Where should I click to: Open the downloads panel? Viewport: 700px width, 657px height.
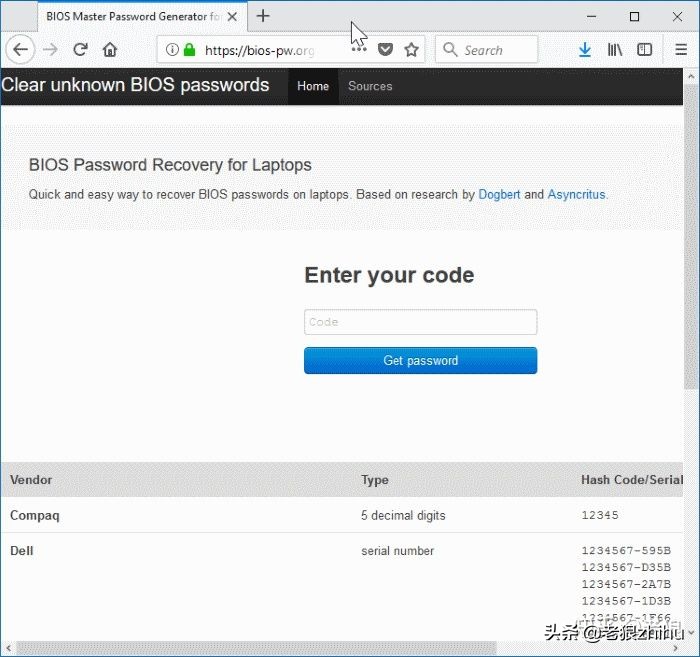[x=585, y=50]
